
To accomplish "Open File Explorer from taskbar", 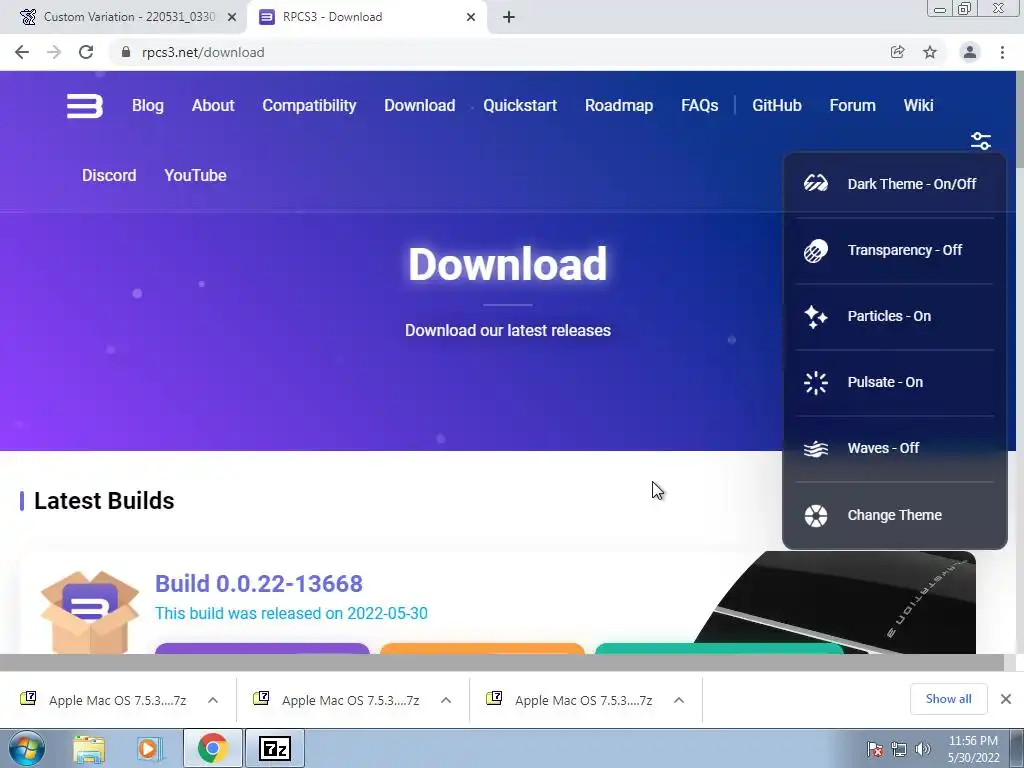I will coord(89,749).
